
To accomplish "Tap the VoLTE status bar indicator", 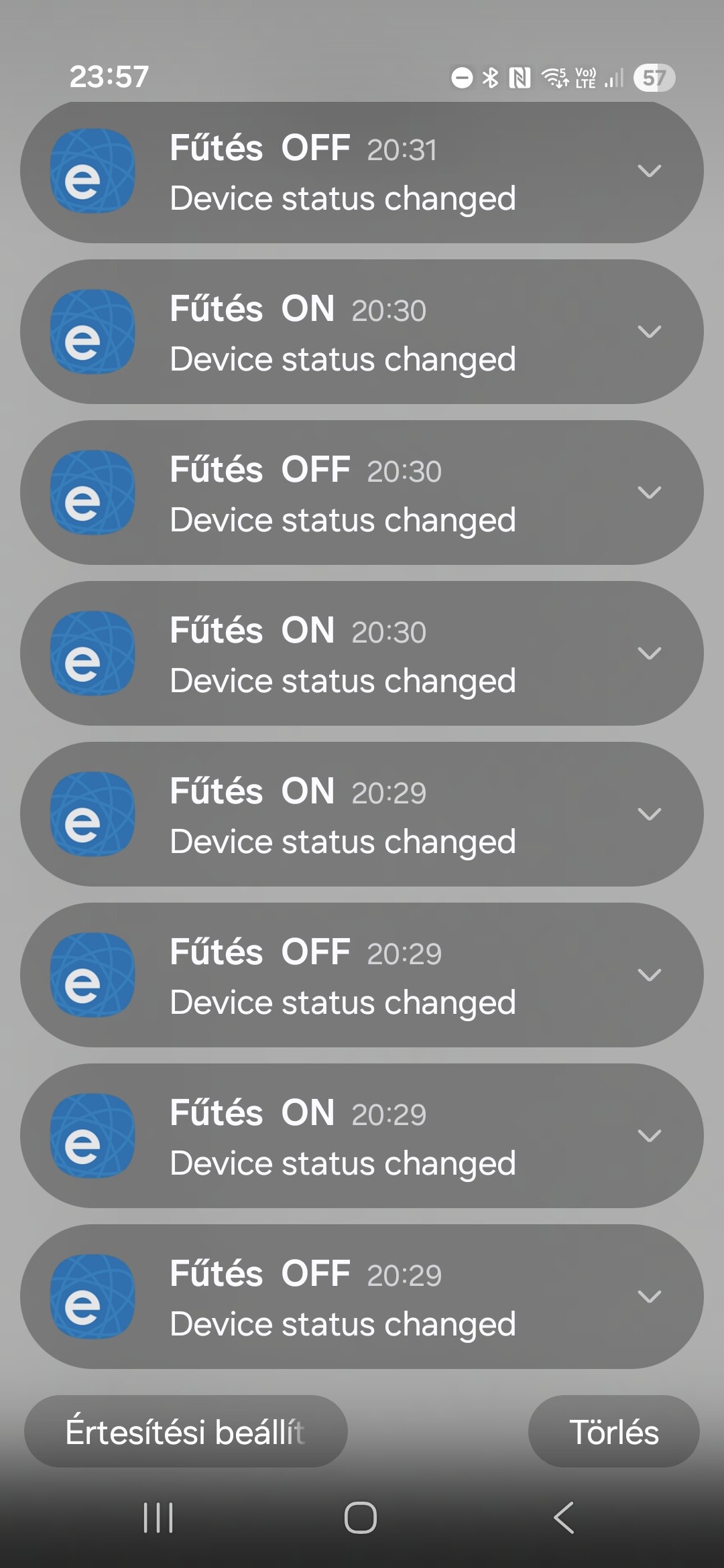I will point(585,78).
